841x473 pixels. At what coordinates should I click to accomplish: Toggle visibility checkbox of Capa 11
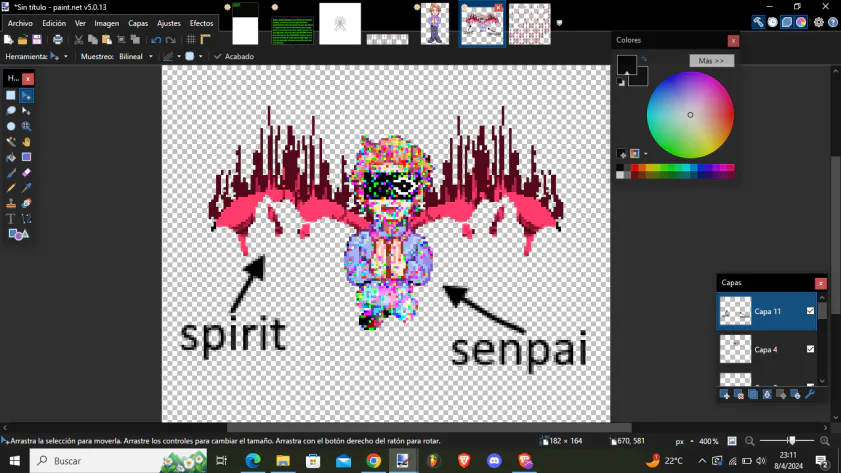tap(810, 311)
